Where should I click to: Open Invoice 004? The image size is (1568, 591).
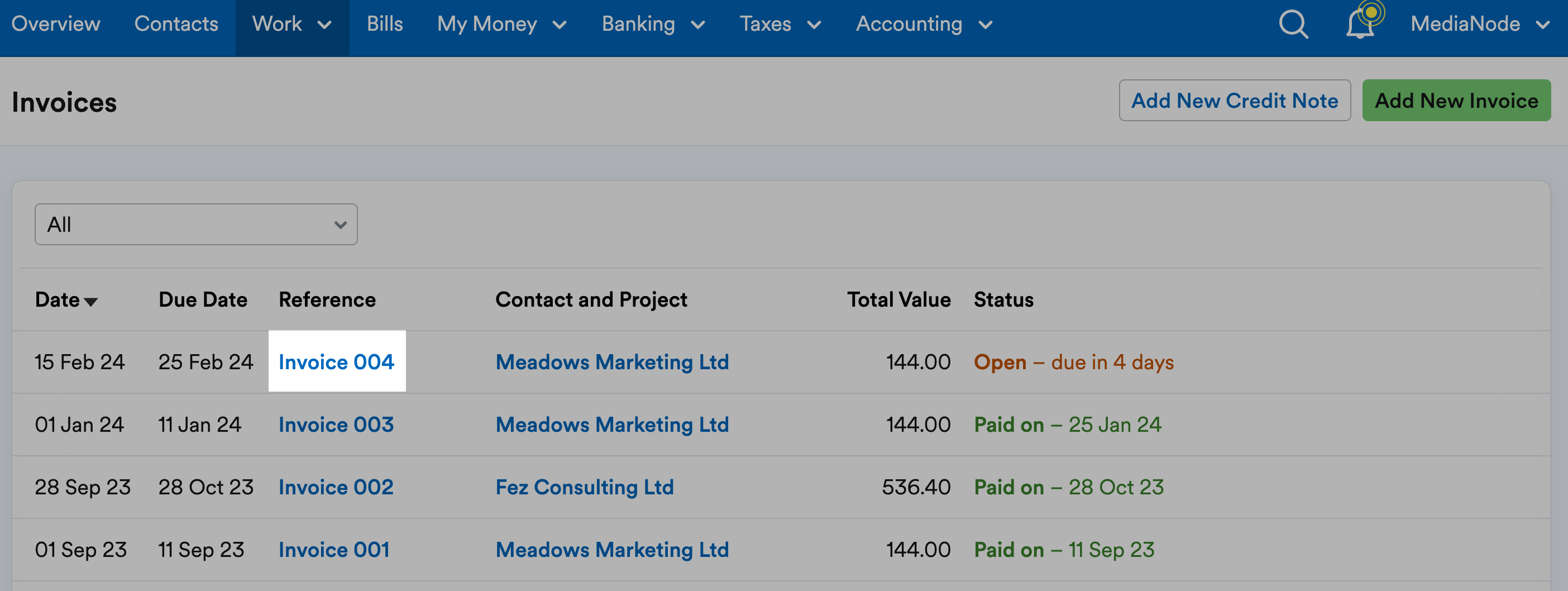coord(337,361)
